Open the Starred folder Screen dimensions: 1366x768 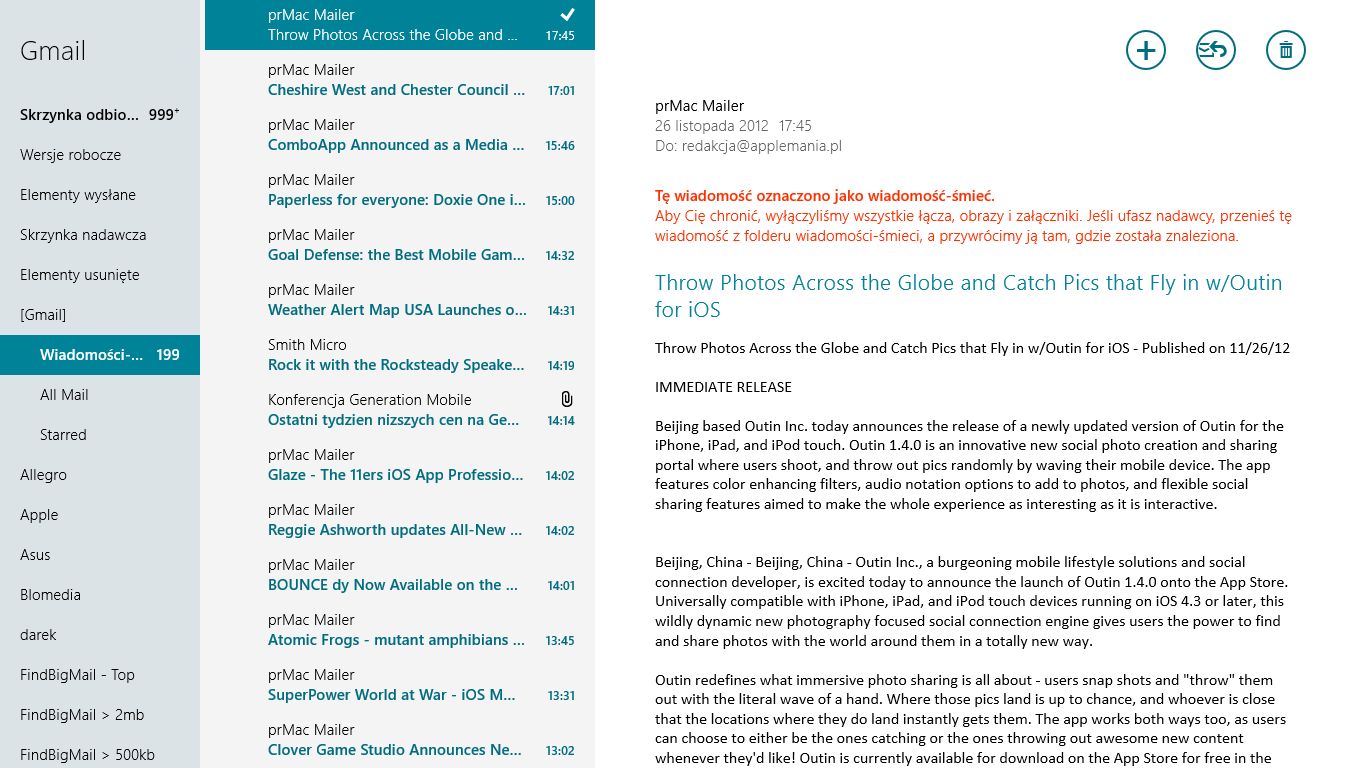[x=100, y=435]
